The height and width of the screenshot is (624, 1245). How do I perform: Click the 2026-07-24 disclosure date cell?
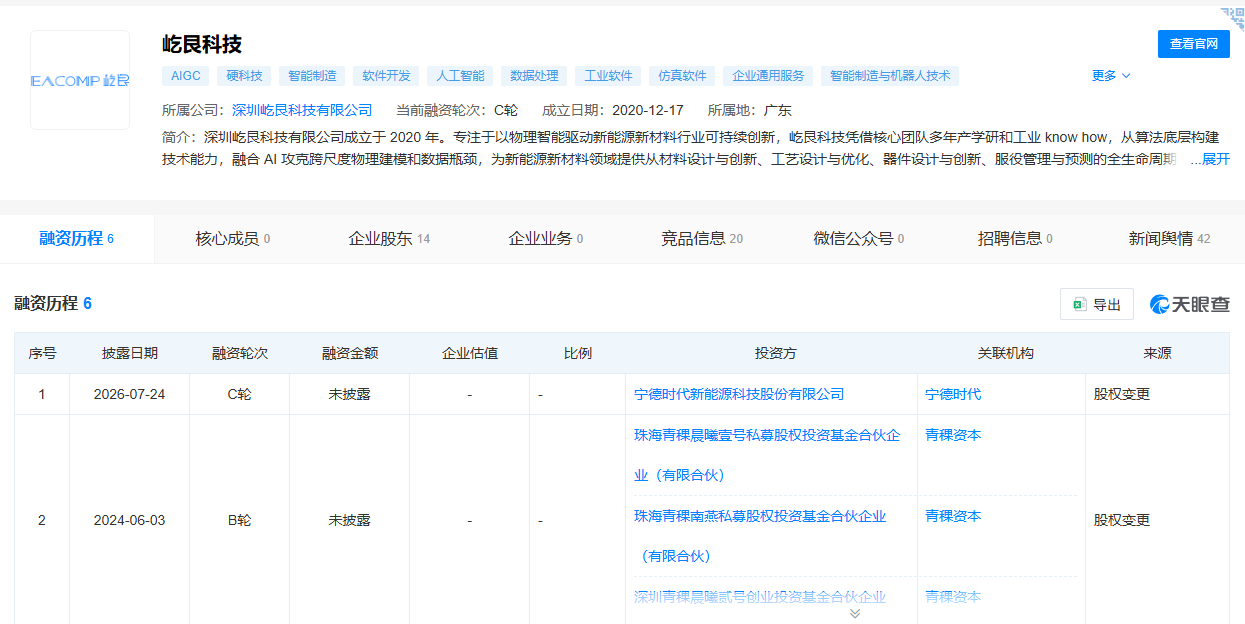click(x=129, y=394)
